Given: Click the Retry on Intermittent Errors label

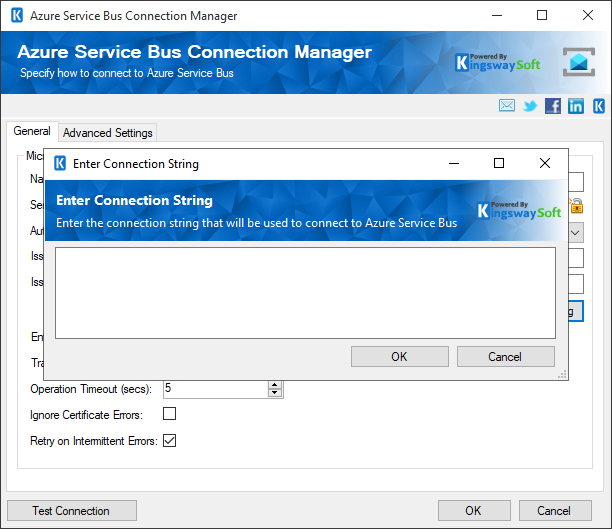Looking at the screenshot, I should (94, 441).
